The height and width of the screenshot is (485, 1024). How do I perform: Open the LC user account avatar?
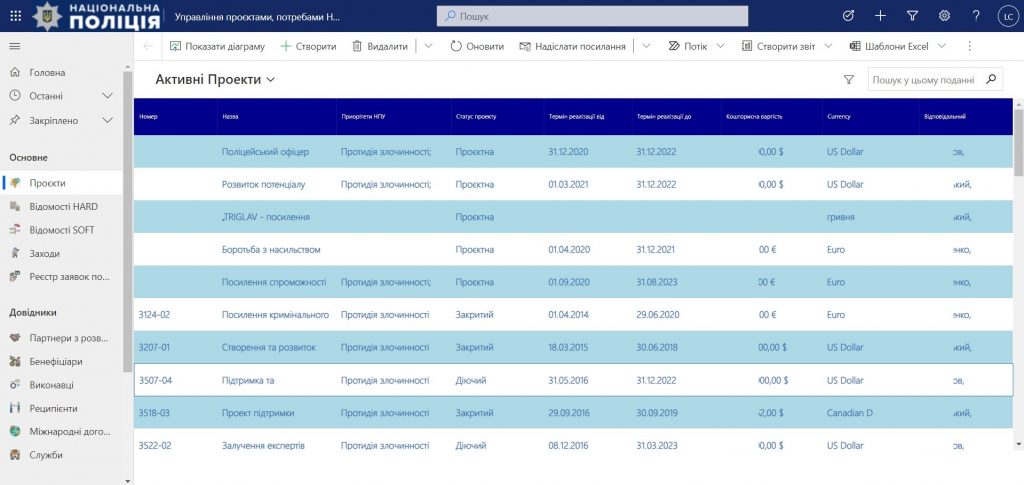point(1008,16)
